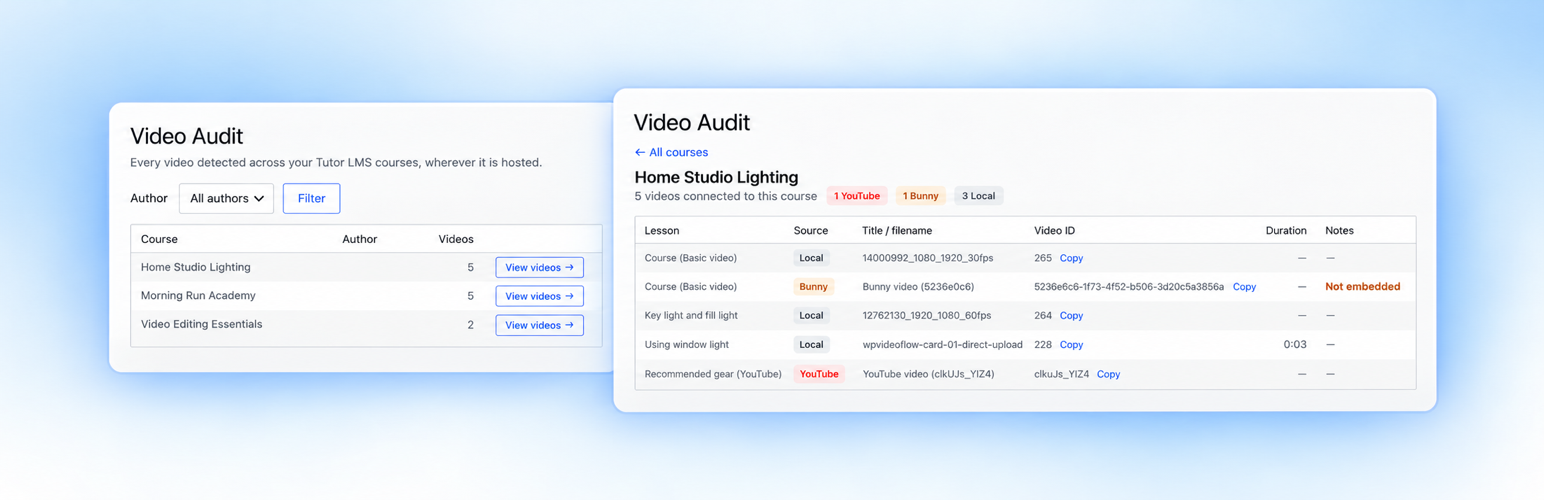Click the YouTube source badge in table
This screenshot has height=500, width=1544.
coord(819,374)
